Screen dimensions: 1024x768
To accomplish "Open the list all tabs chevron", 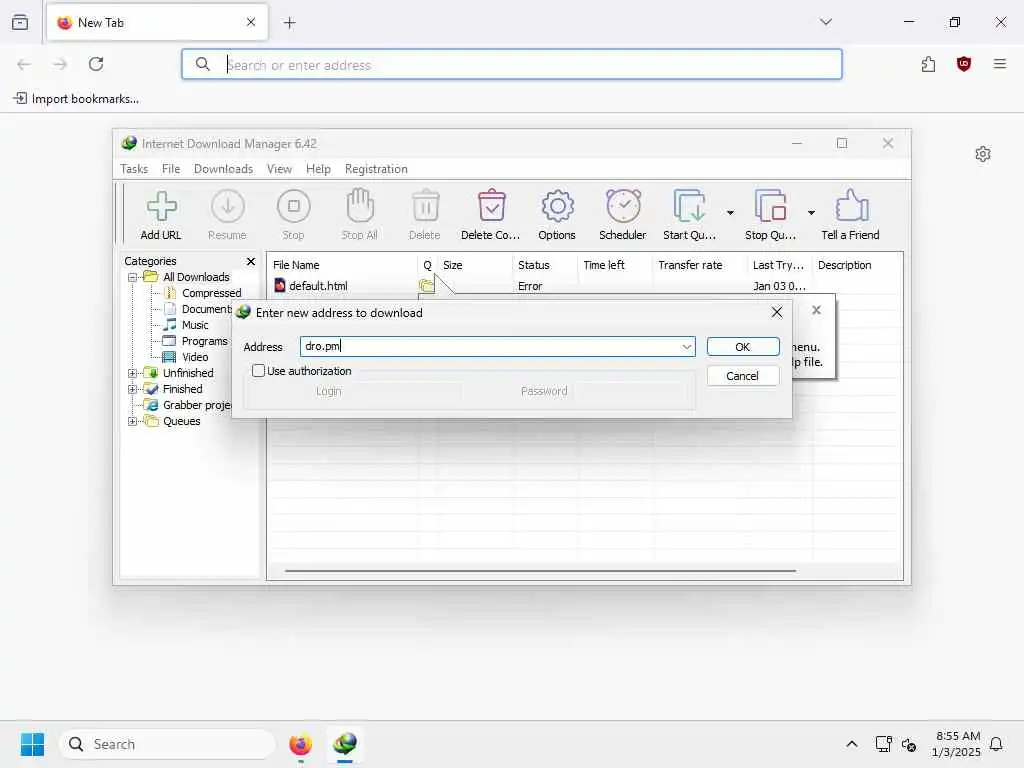I will click(826, 22).
